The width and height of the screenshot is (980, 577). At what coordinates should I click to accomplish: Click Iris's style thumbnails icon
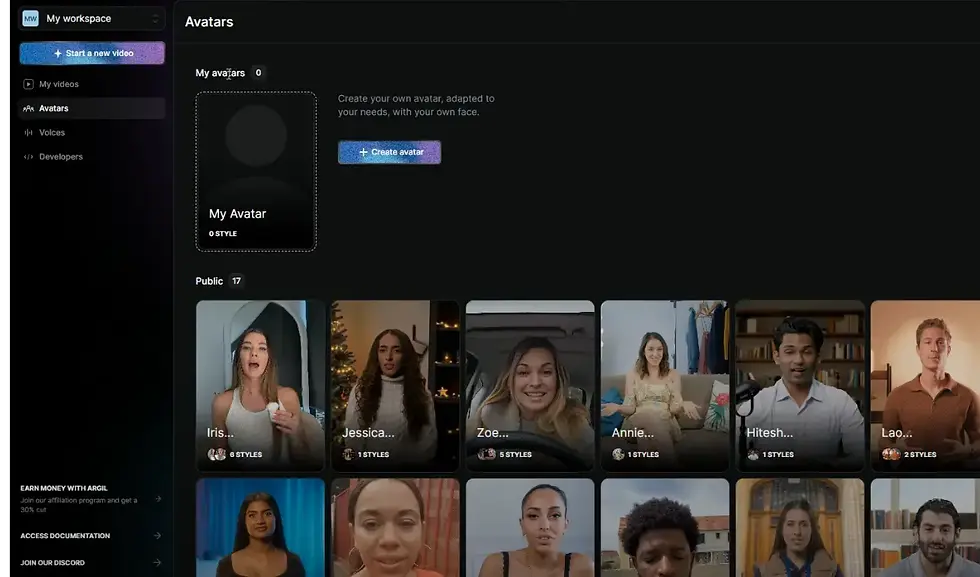tap(217, 454)
